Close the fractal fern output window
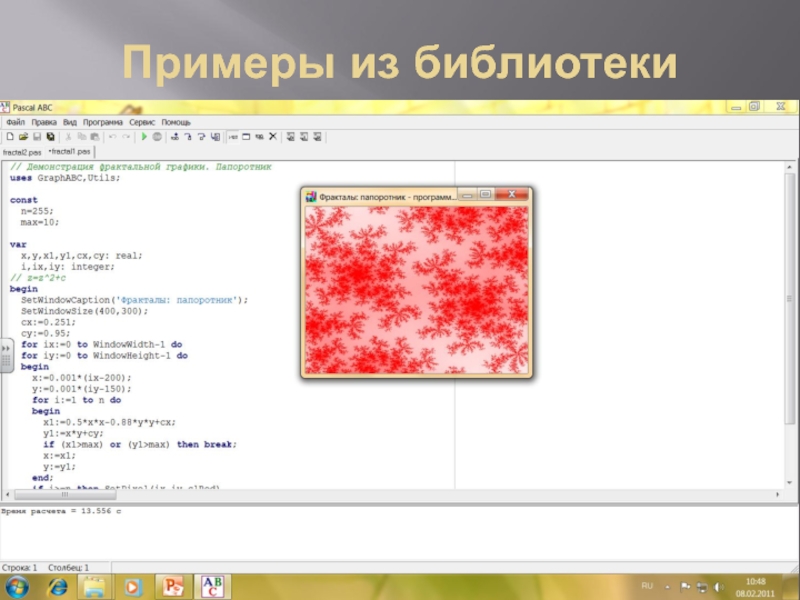The width and height of the screenshot is (800, 600). pyautogui.click(x=512, y=194)
